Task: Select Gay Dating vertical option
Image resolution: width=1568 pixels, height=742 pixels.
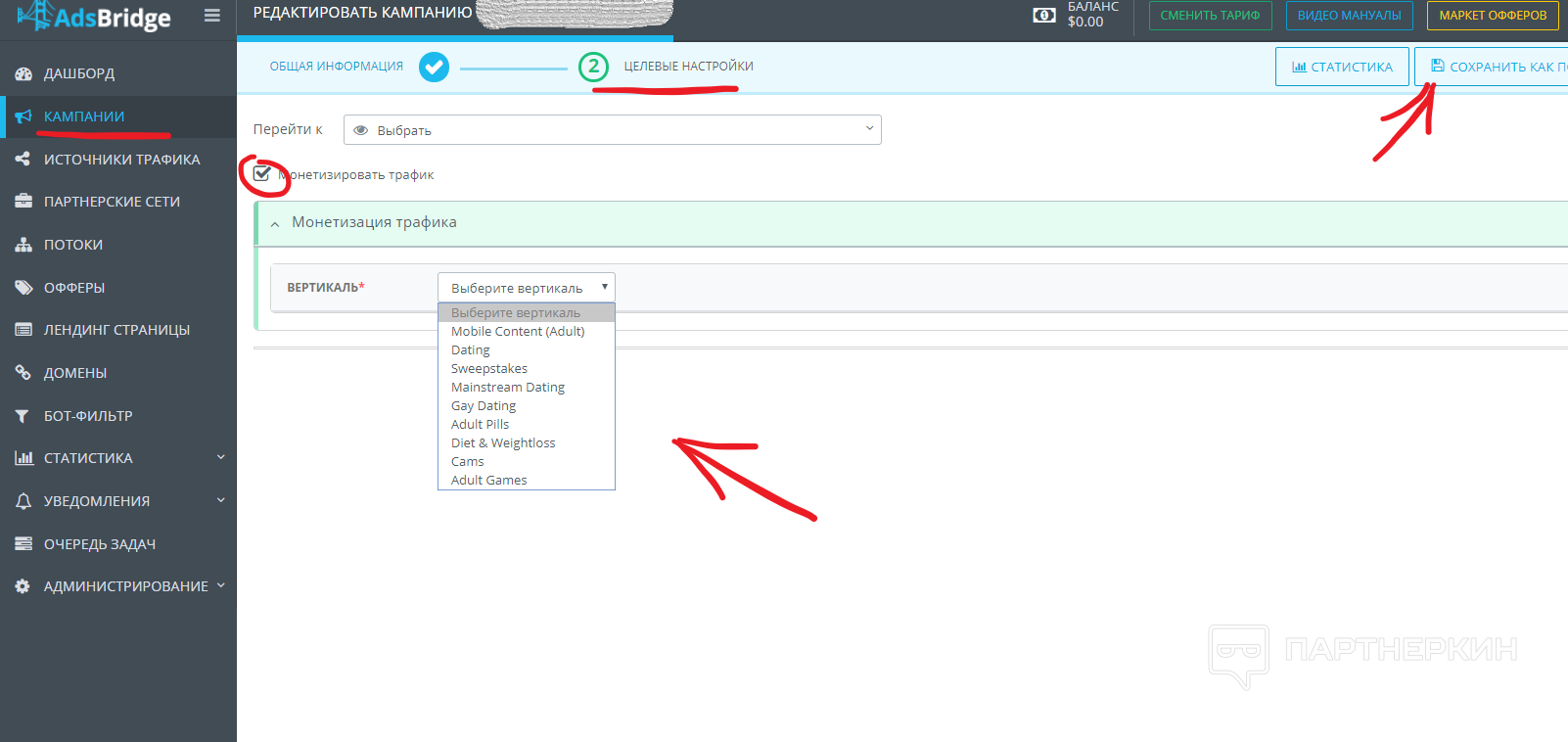Action: 527,405
